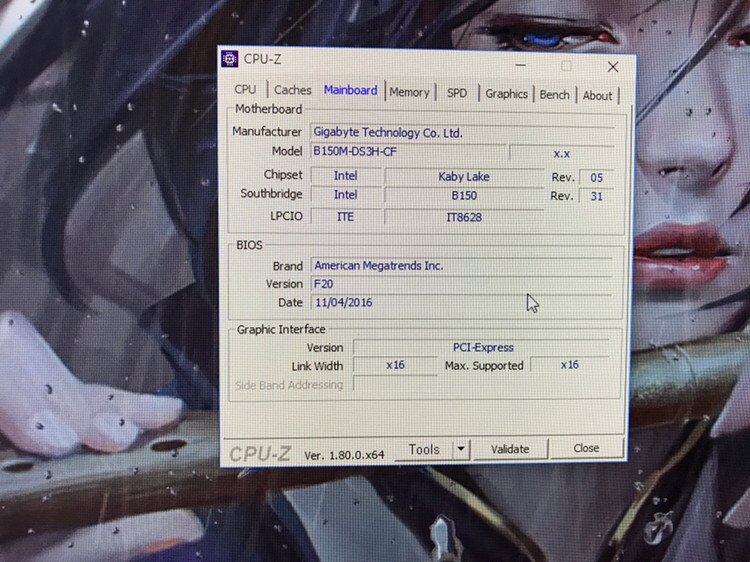This screenshot has width=750, height=562.
Task: Click the LPCIO vendor ITE
Action: click(x=345, y=217)
